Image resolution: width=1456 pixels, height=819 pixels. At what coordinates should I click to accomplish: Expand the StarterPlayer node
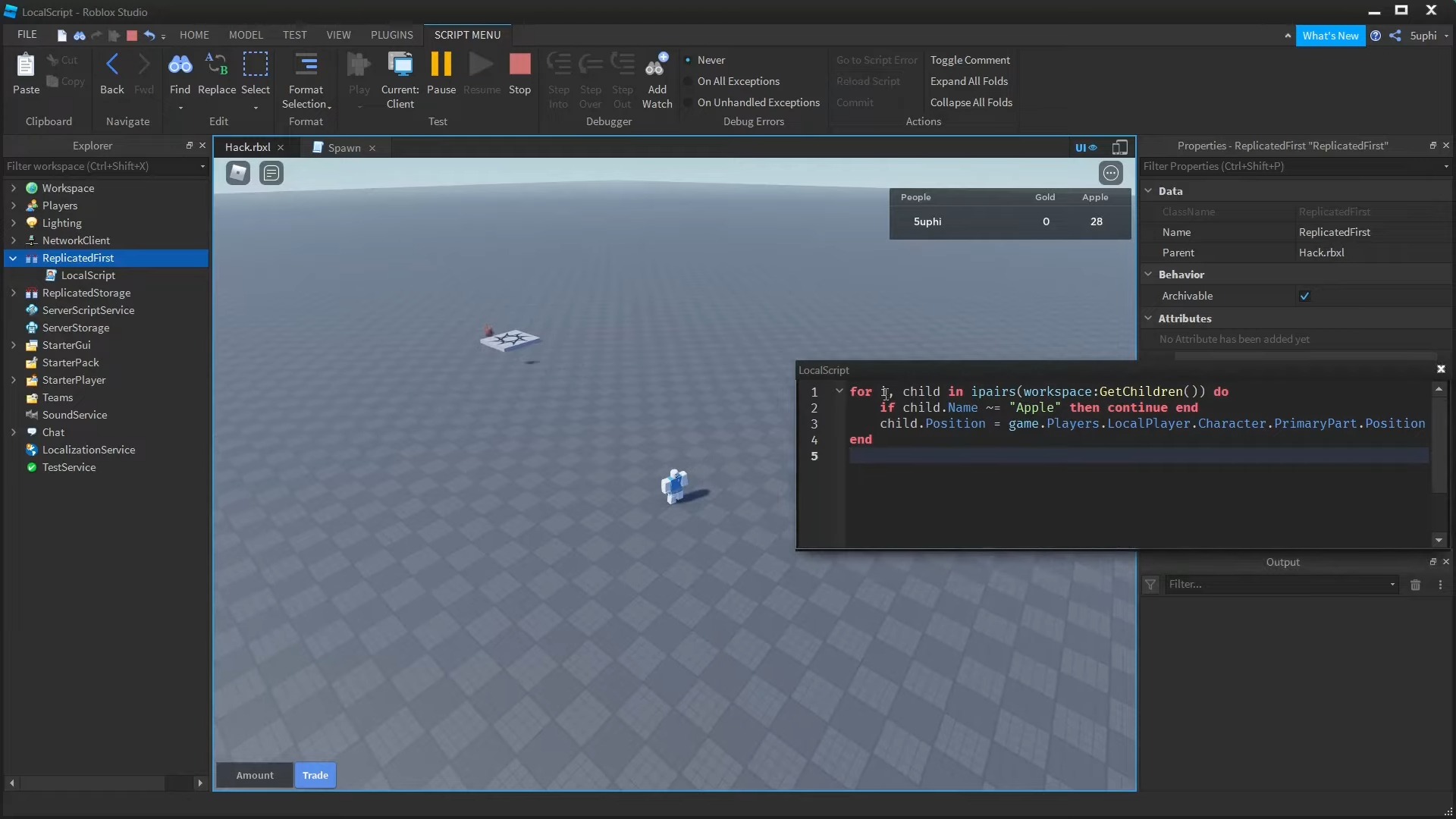pos(13,379)
